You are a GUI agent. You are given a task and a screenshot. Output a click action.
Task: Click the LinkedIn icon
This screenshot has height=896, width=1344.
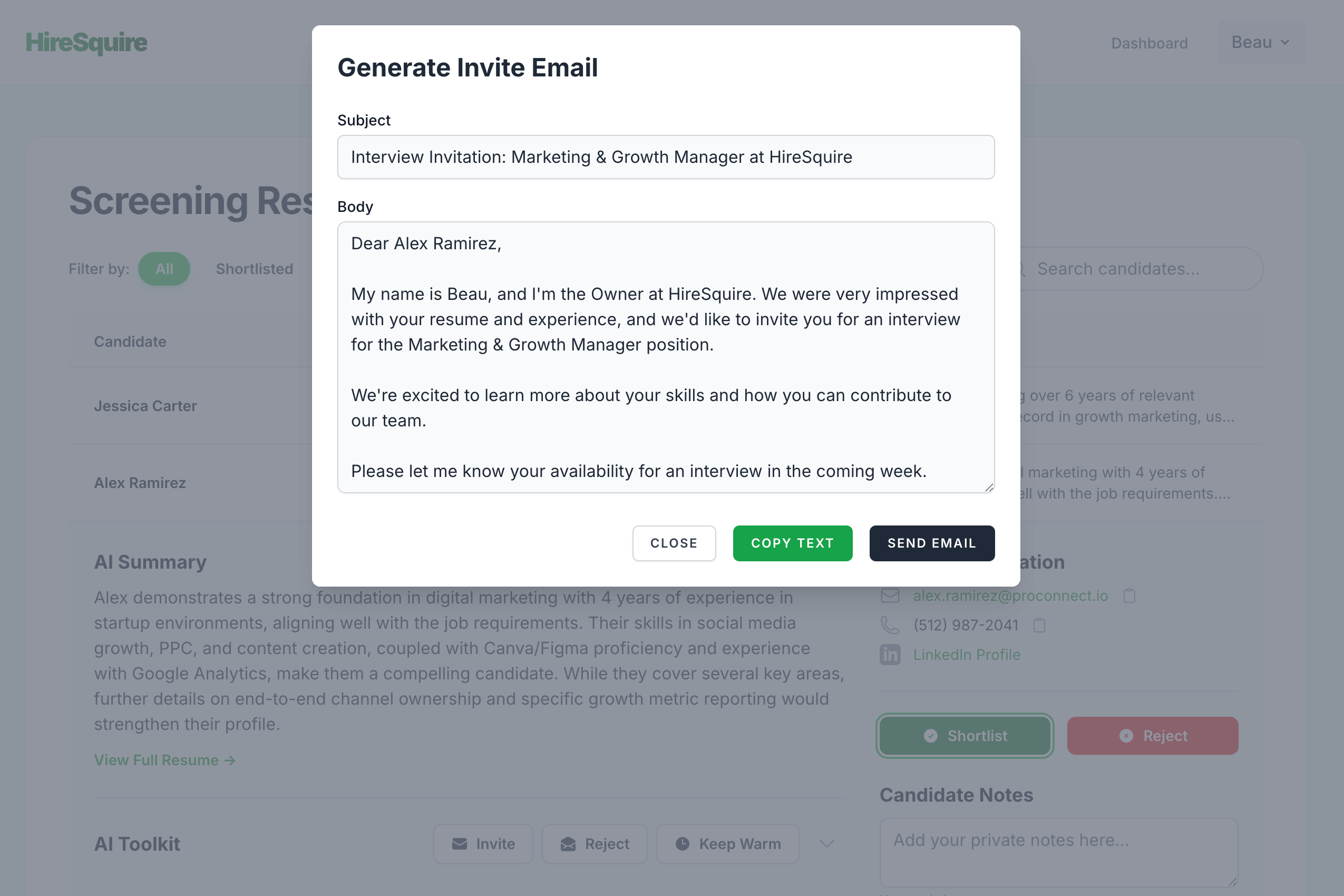tap(890, 655)
